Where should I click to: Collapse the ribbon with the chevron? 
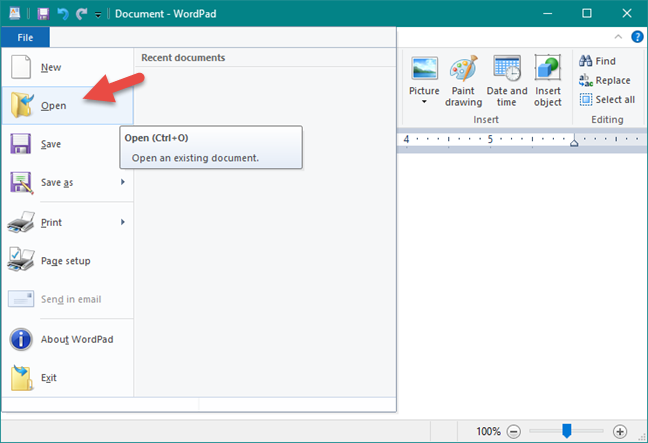[x=618, y=37]
